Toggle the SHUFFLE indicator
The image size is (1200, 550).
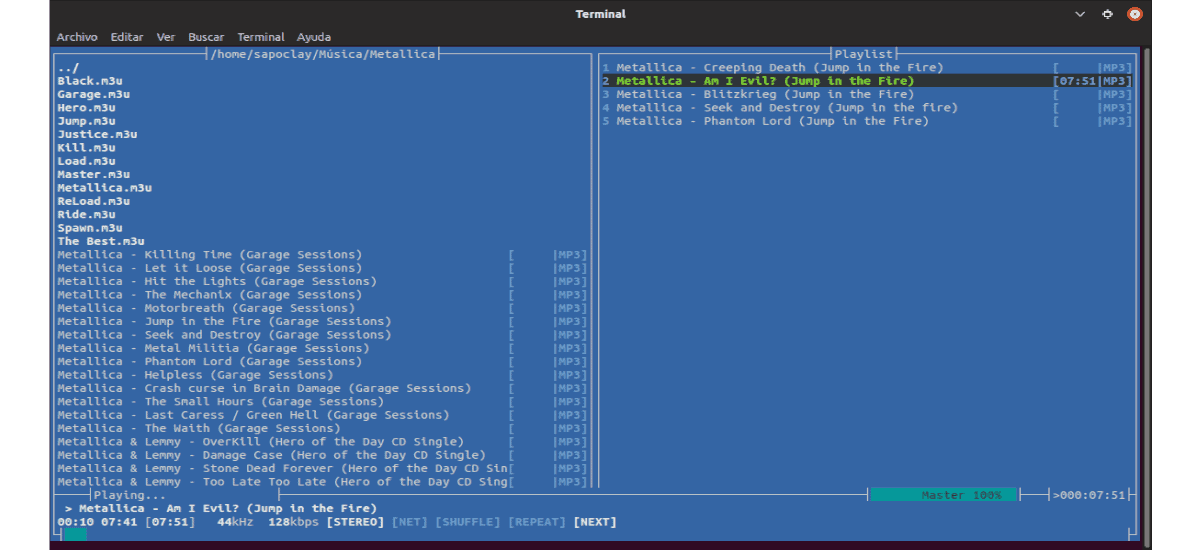[x=467, y=522]
